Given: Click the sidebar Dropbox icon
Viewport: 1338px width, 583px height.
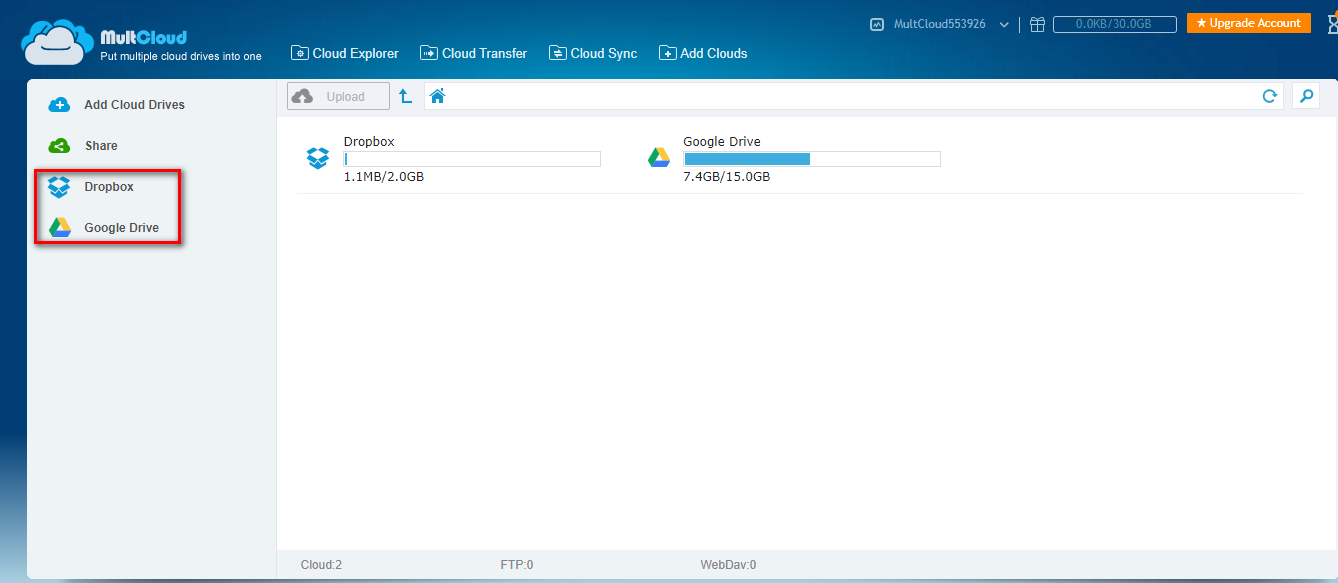Looking at the screenshot, I should click(60, 187).
